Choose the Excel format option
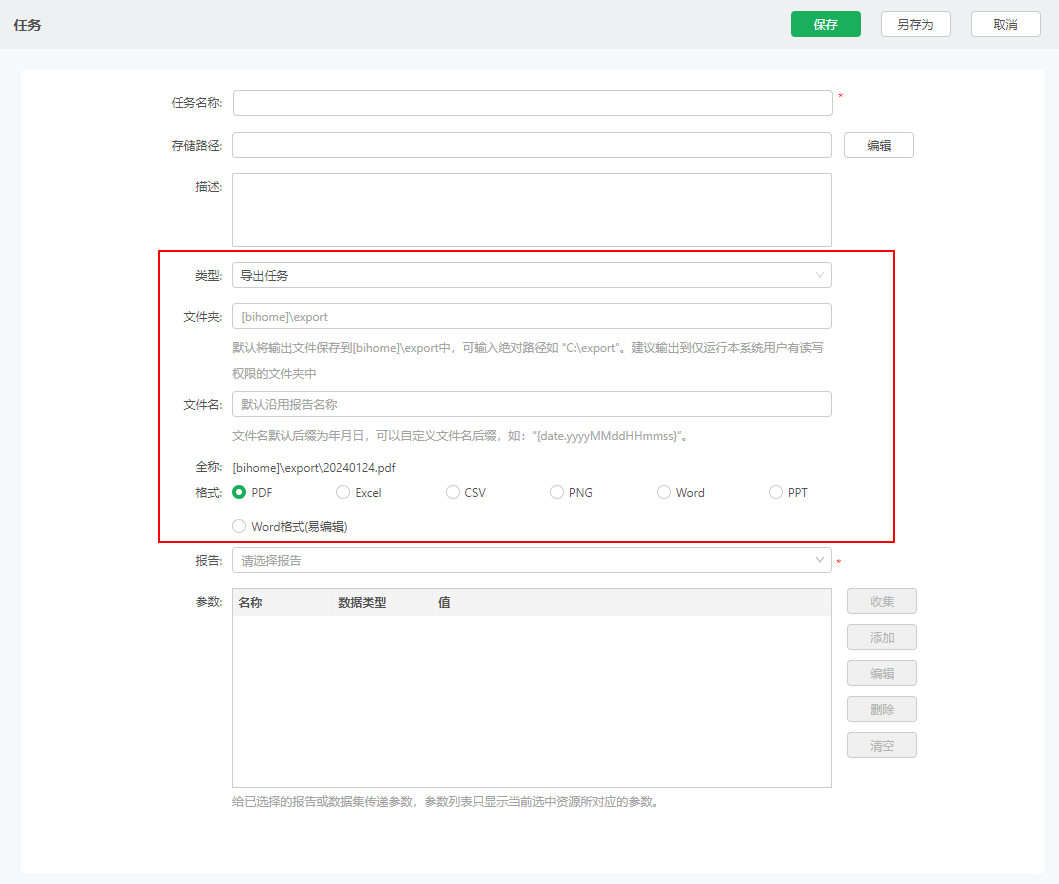This screenshot has width=1059, height=884. (343, 492)
